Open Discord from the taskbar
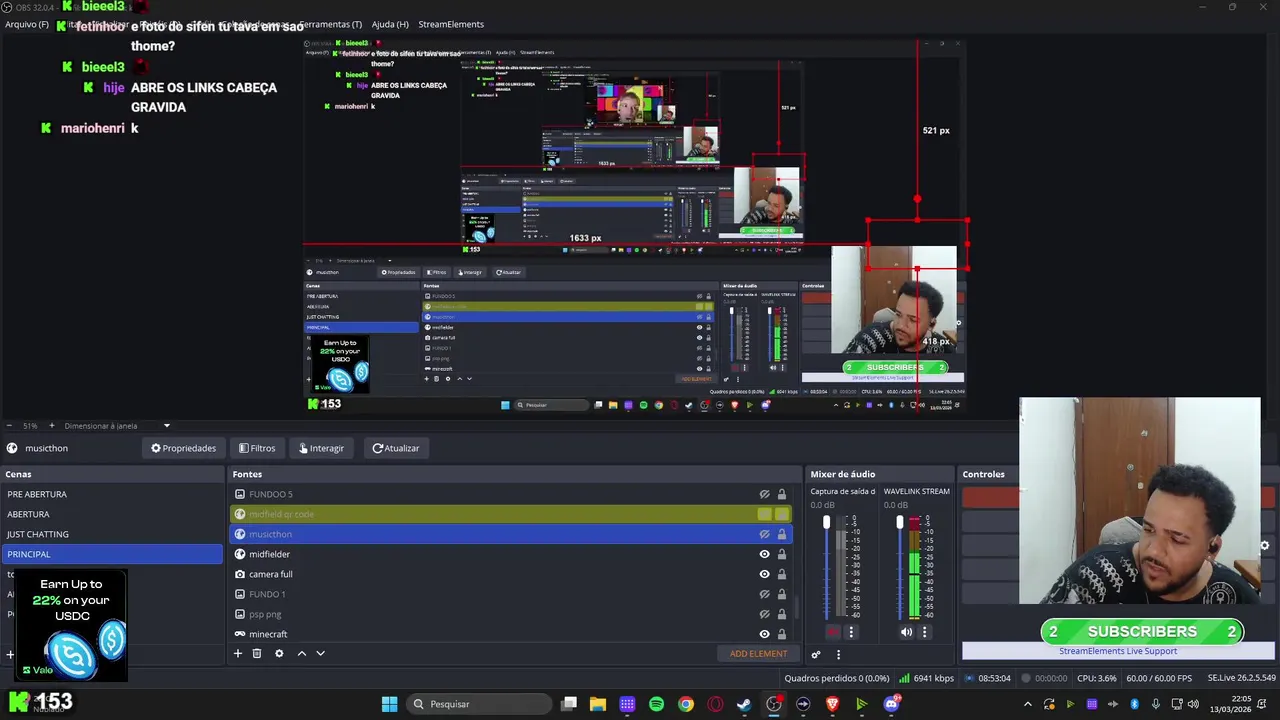The height and width of the screenshot is (720, 1280). [x=891, y=704]
